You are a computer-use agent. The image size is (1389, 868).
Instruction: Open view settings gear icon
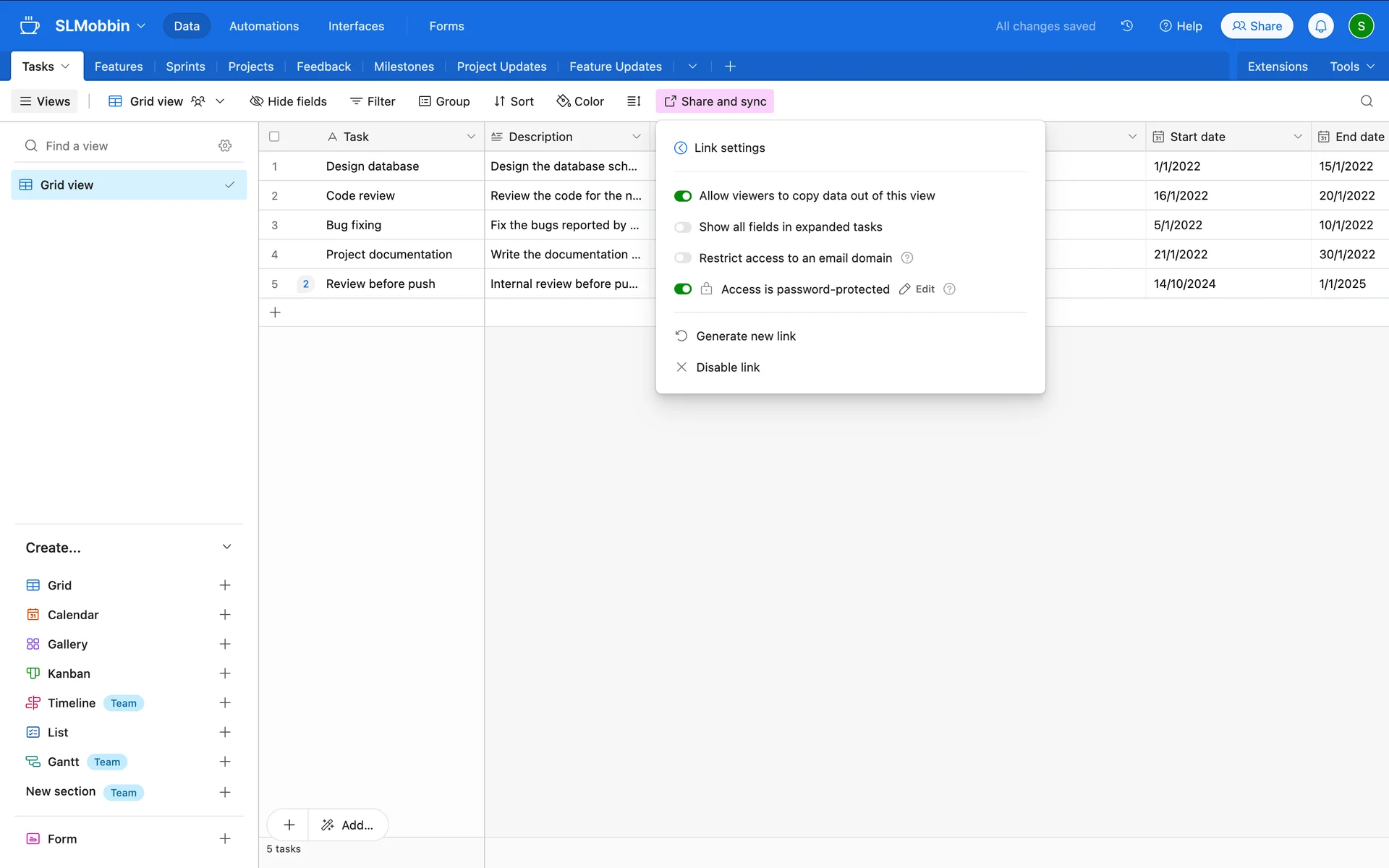[x=225, y=145]
